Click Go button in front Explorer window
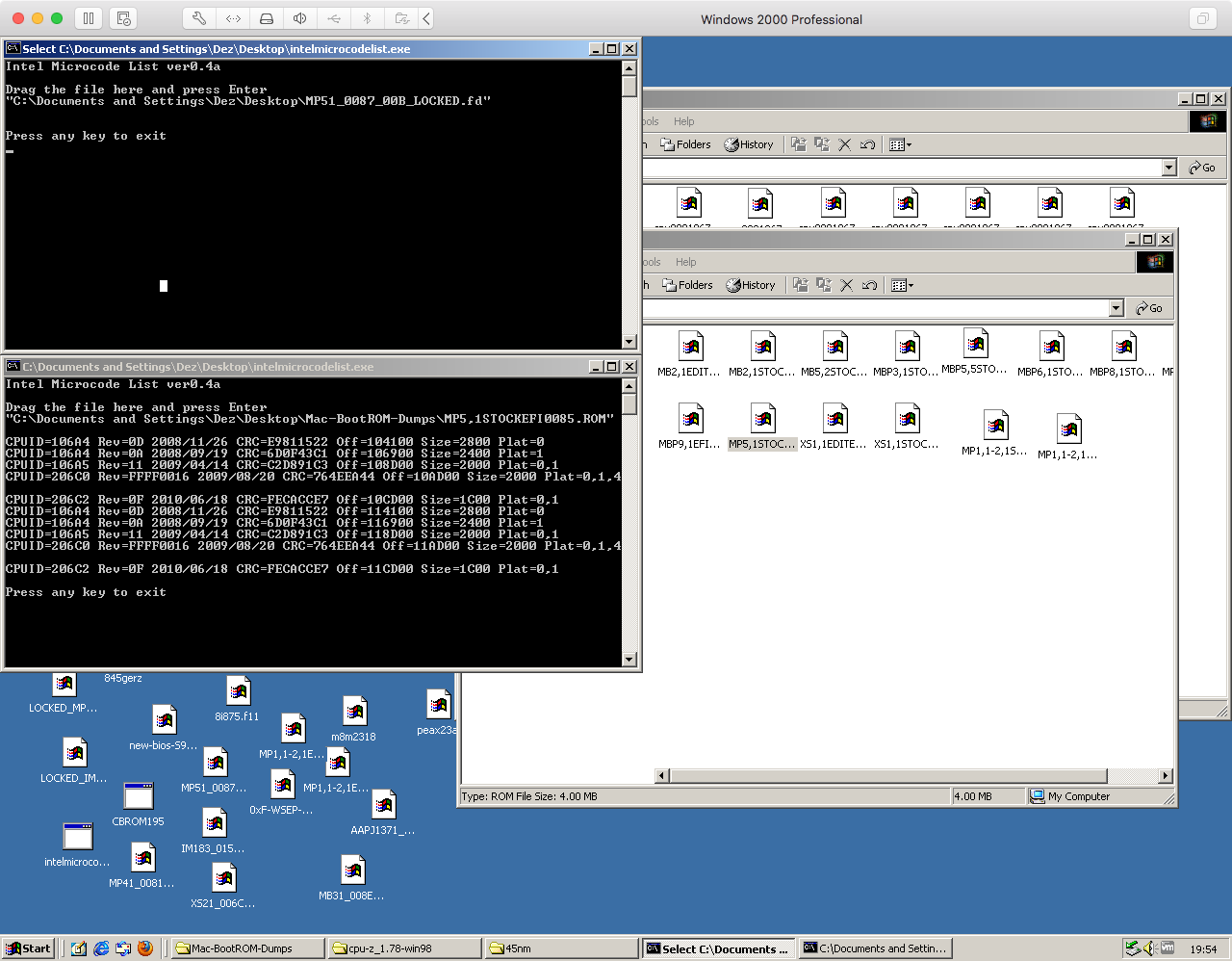 1149,308
